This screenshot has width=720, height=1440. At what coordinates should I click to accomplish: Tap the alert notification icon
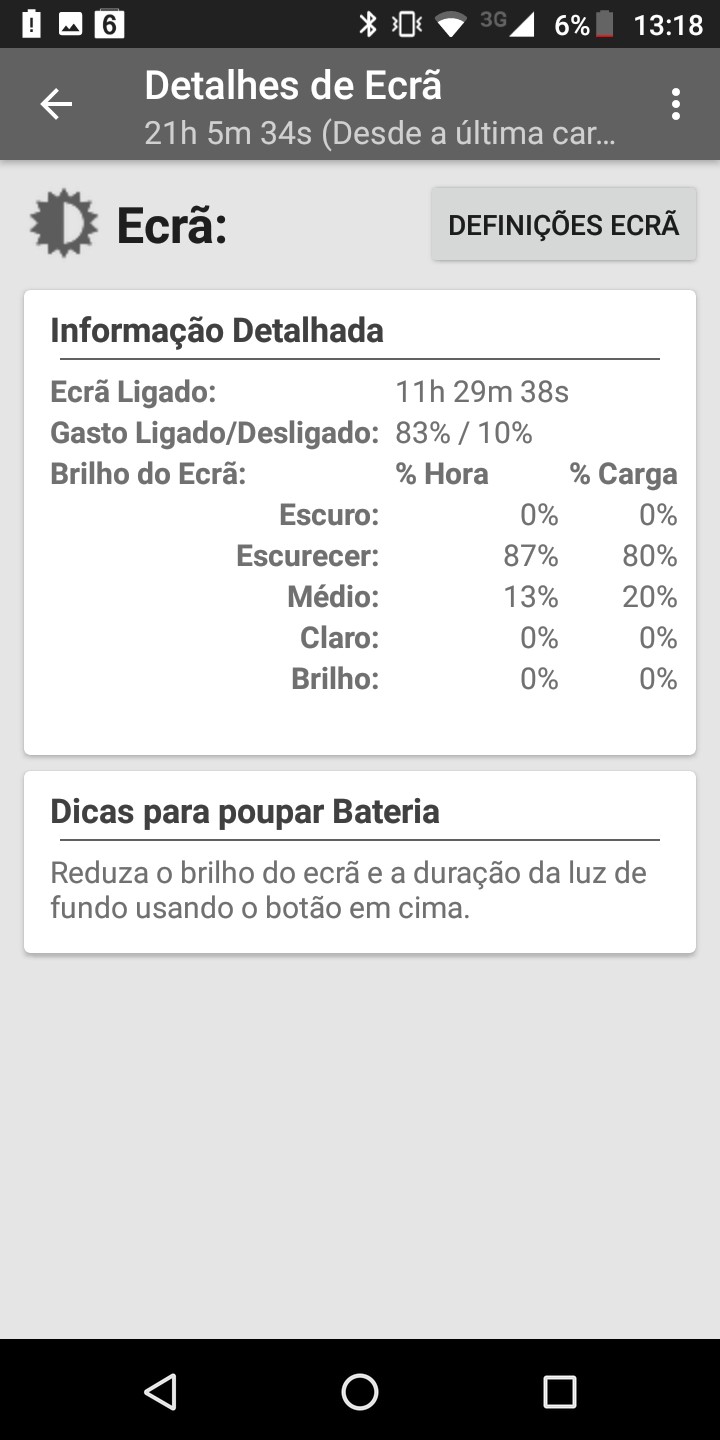31,24
